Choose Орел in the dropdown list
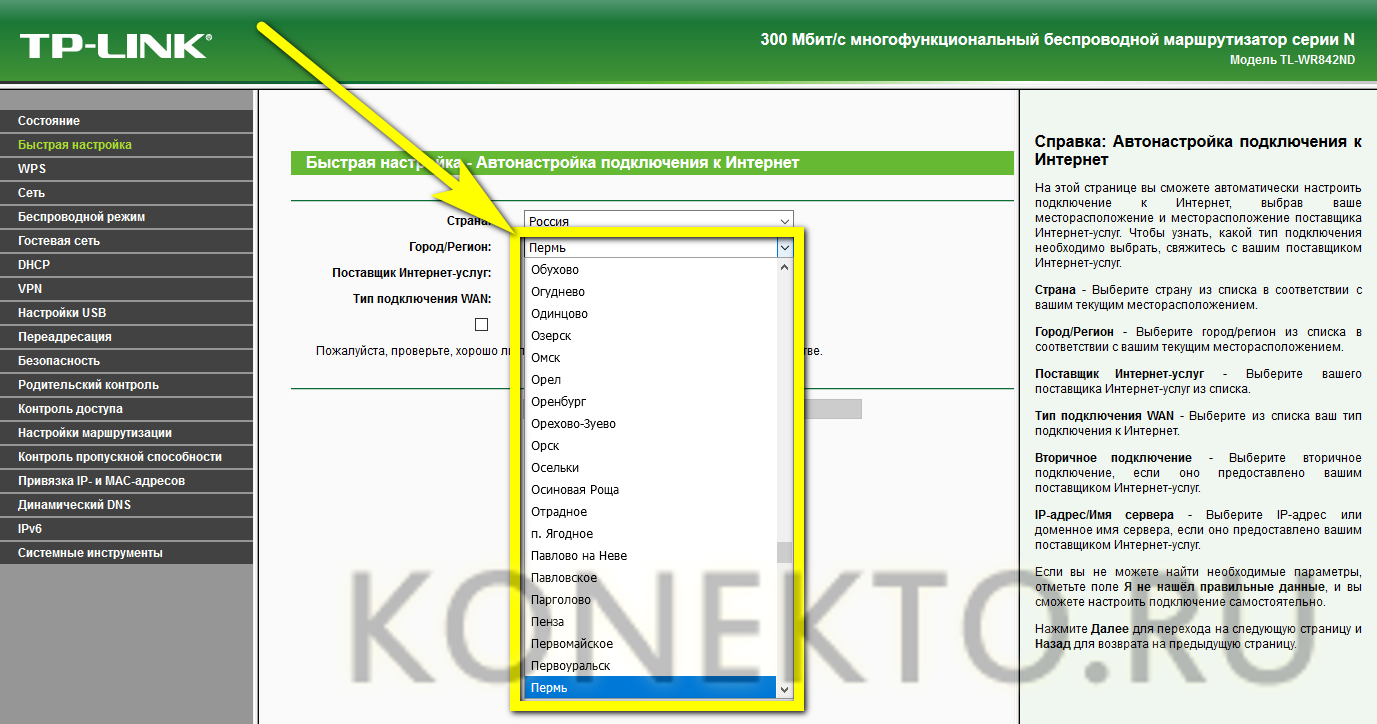Screen dimensions: 1377x724 pos(650,380)
